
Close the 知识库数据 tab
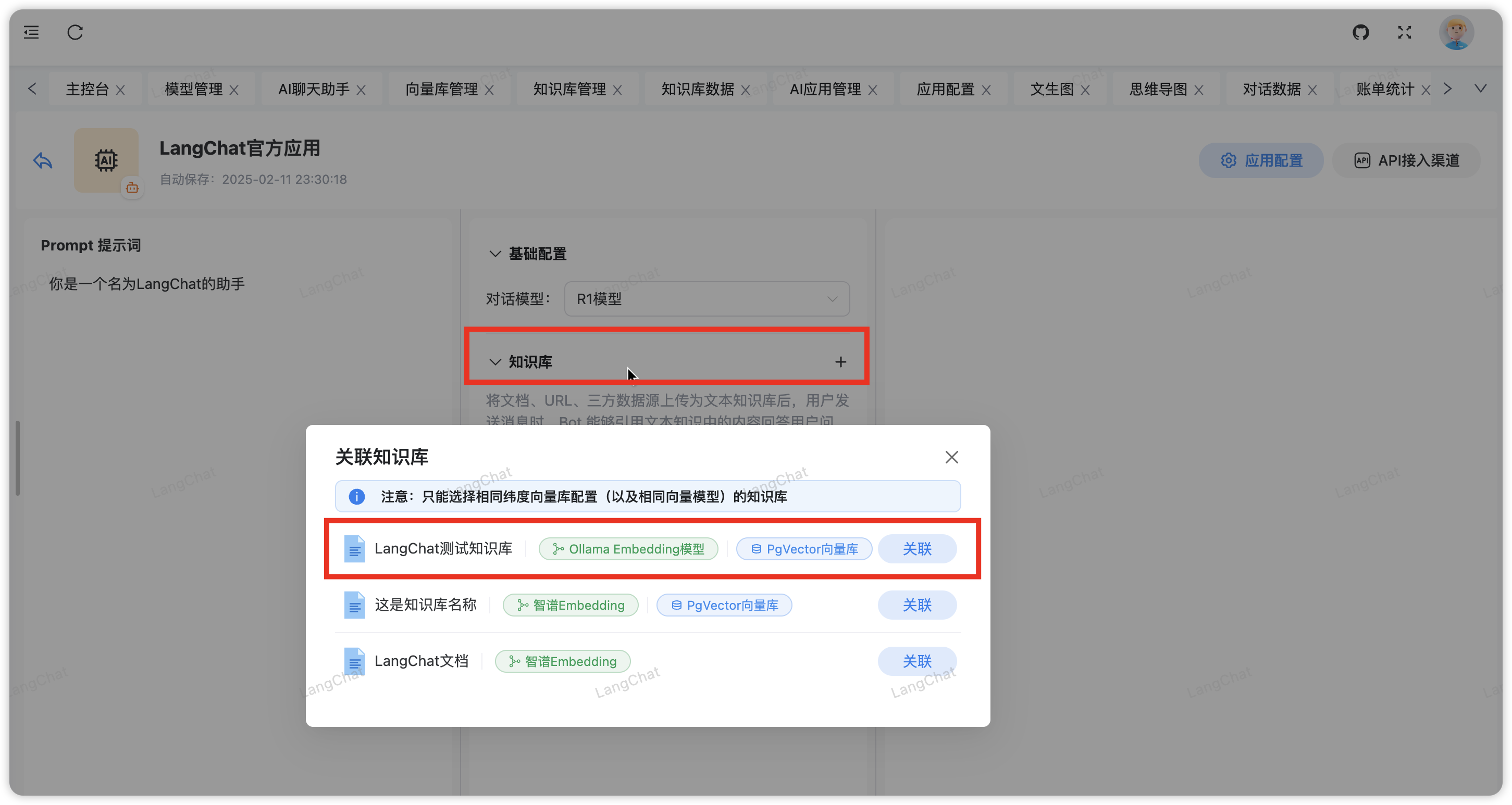746,90
